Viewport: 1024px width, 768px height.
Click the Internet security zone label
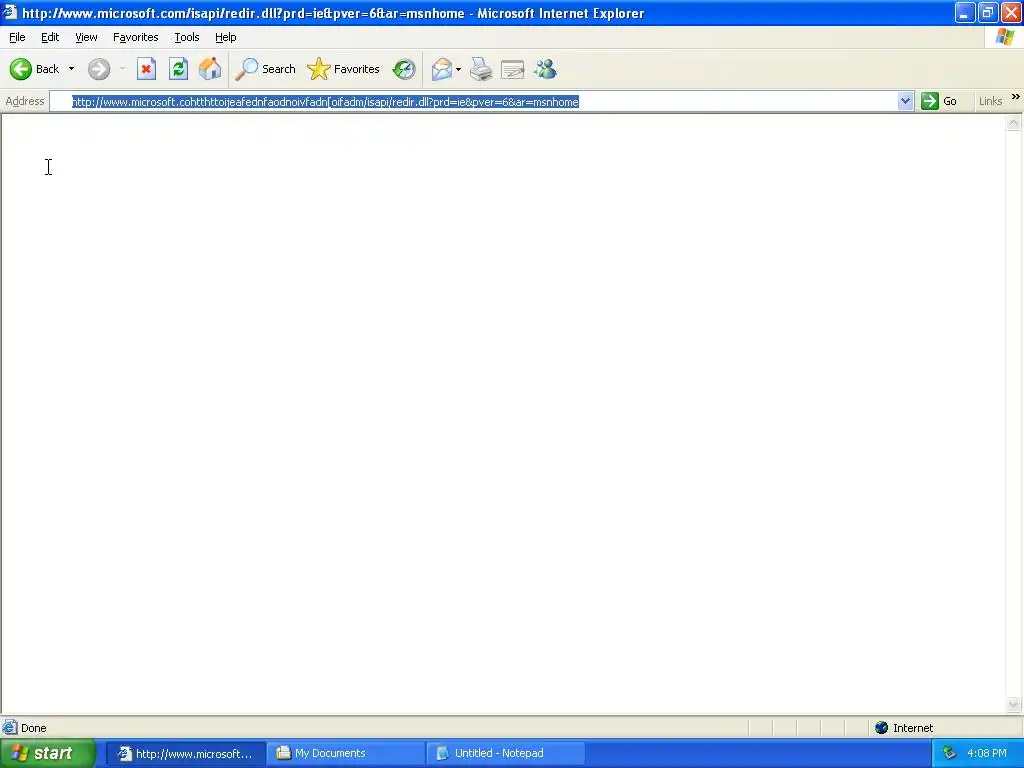912,728
